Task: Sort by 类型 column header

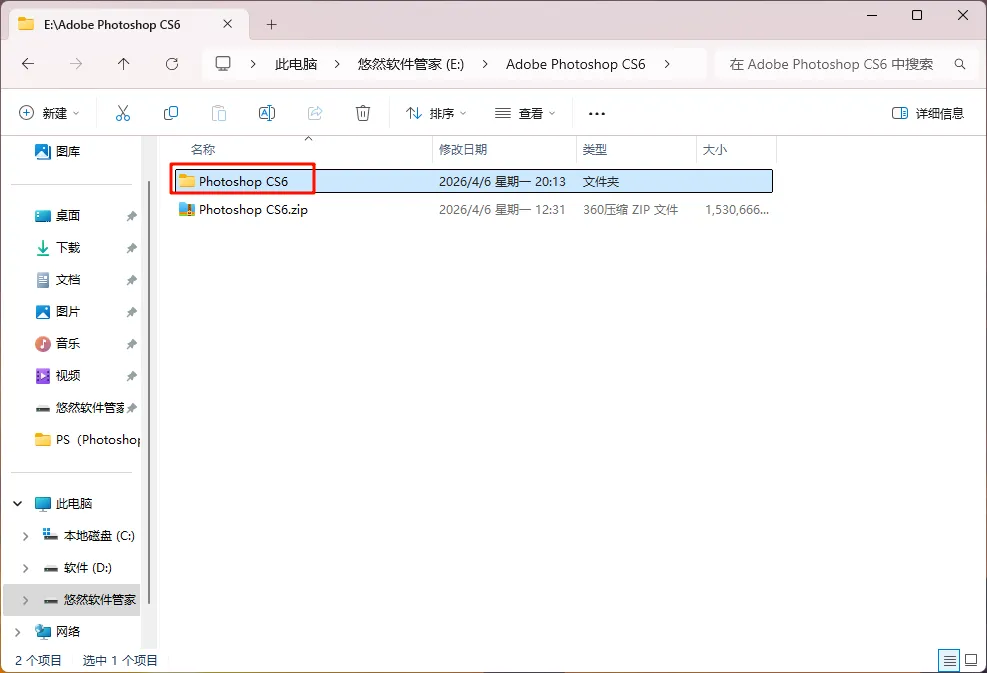Action: click(x=594, y=150)
